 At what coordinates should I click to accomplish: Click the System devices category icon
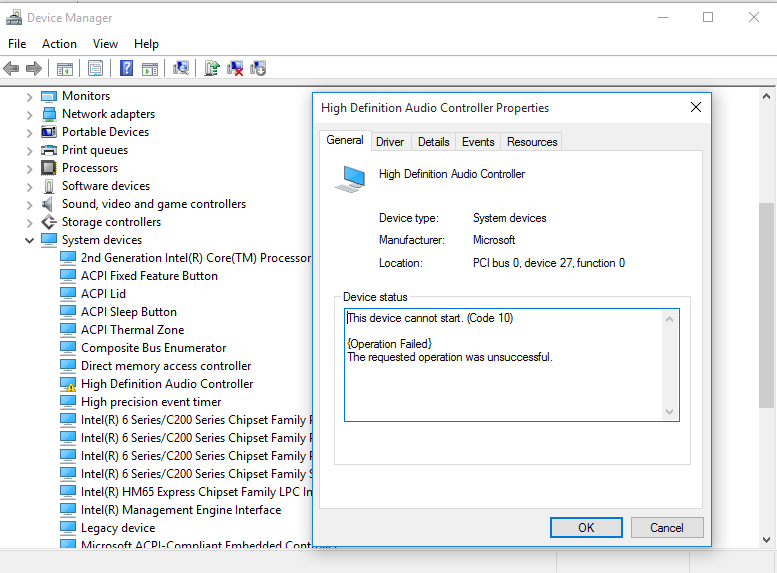point(49,240)
